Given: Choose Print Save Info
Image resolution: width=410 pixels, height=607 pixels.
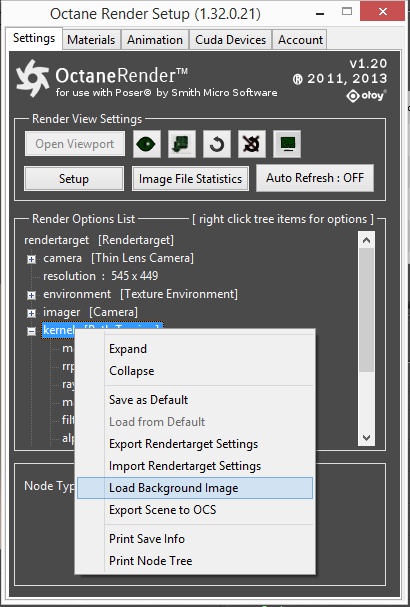Looking at the screenshot, I should pyautogui.click(x=195, y=539).
